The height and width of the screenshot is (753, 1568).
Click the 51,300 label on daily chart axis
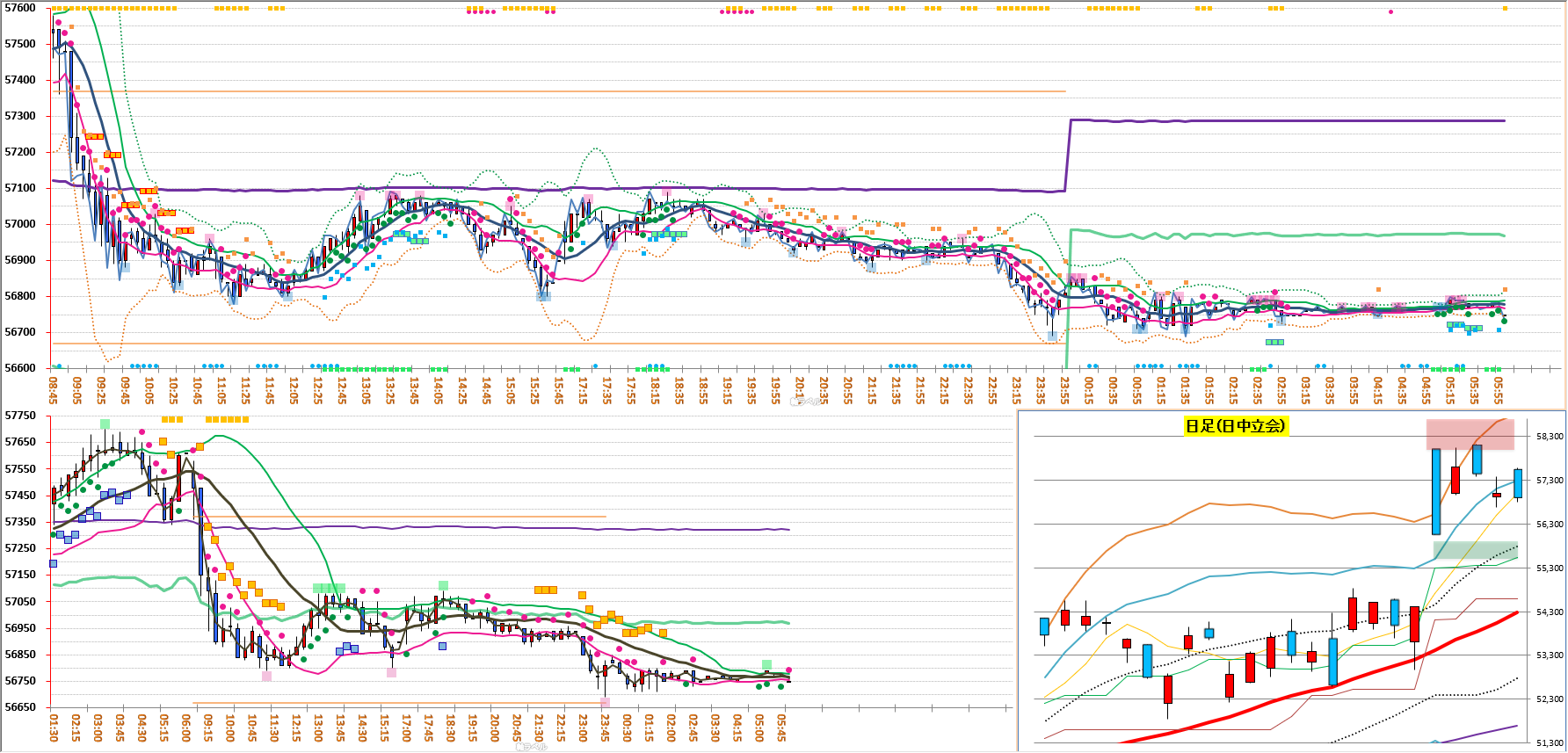click(1550, 743)
